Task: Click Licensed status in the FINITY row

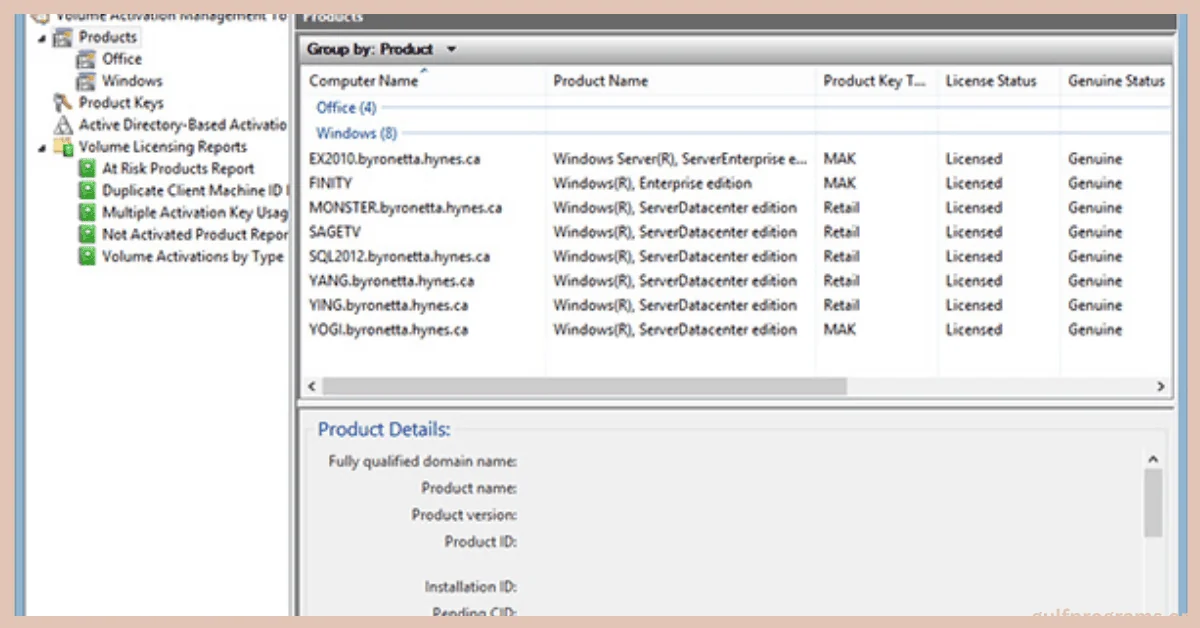Action: point(973,183)
